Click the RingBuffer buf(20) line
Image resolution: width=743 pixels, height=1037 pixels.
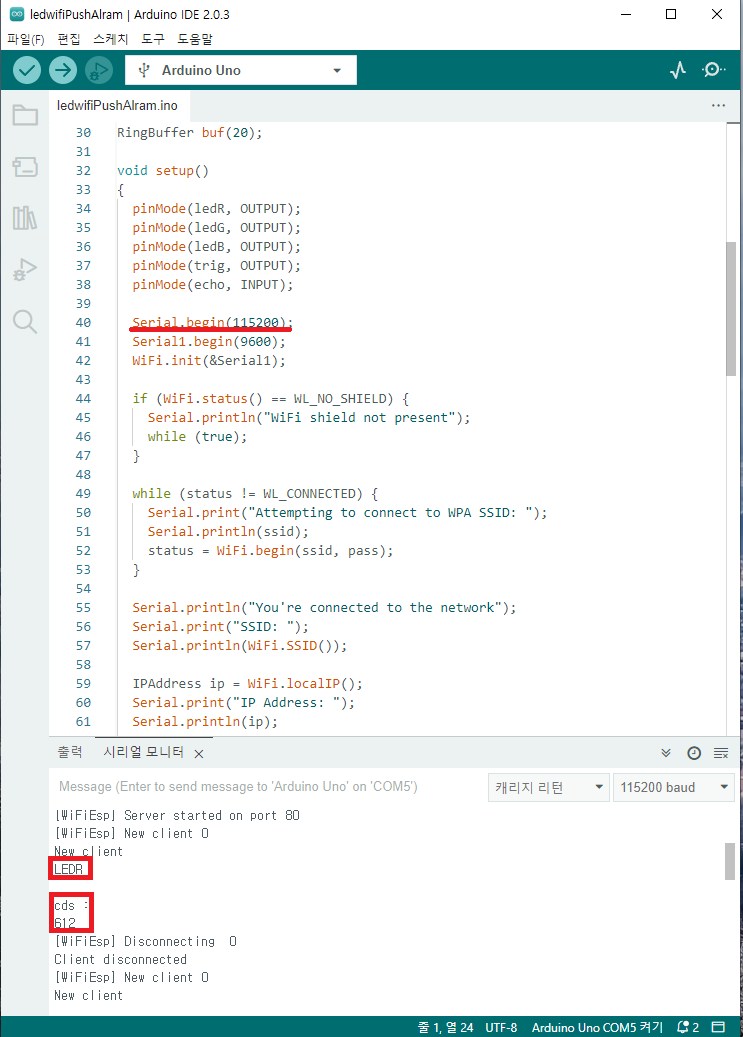pos(189,133)
